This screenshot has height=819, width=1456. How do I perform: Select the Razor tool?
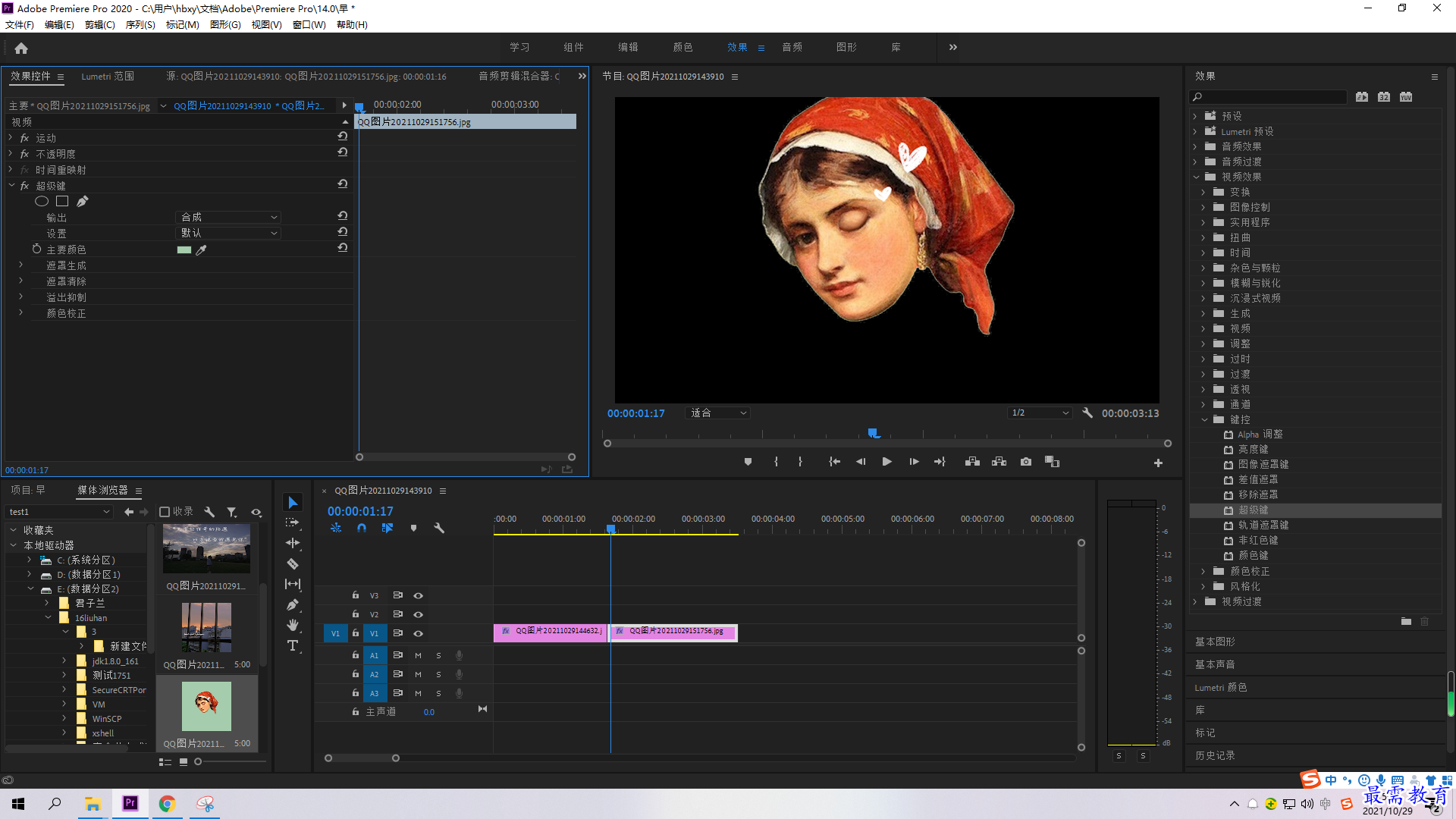tap(293, 564)
